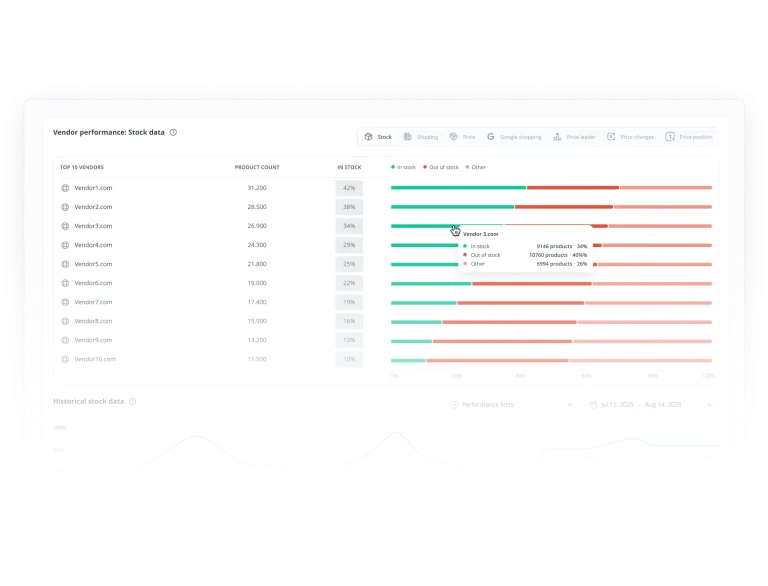Click globe icon next to Vendor4.com
Screen dimensions: 768x586
(x=65, y=245)
